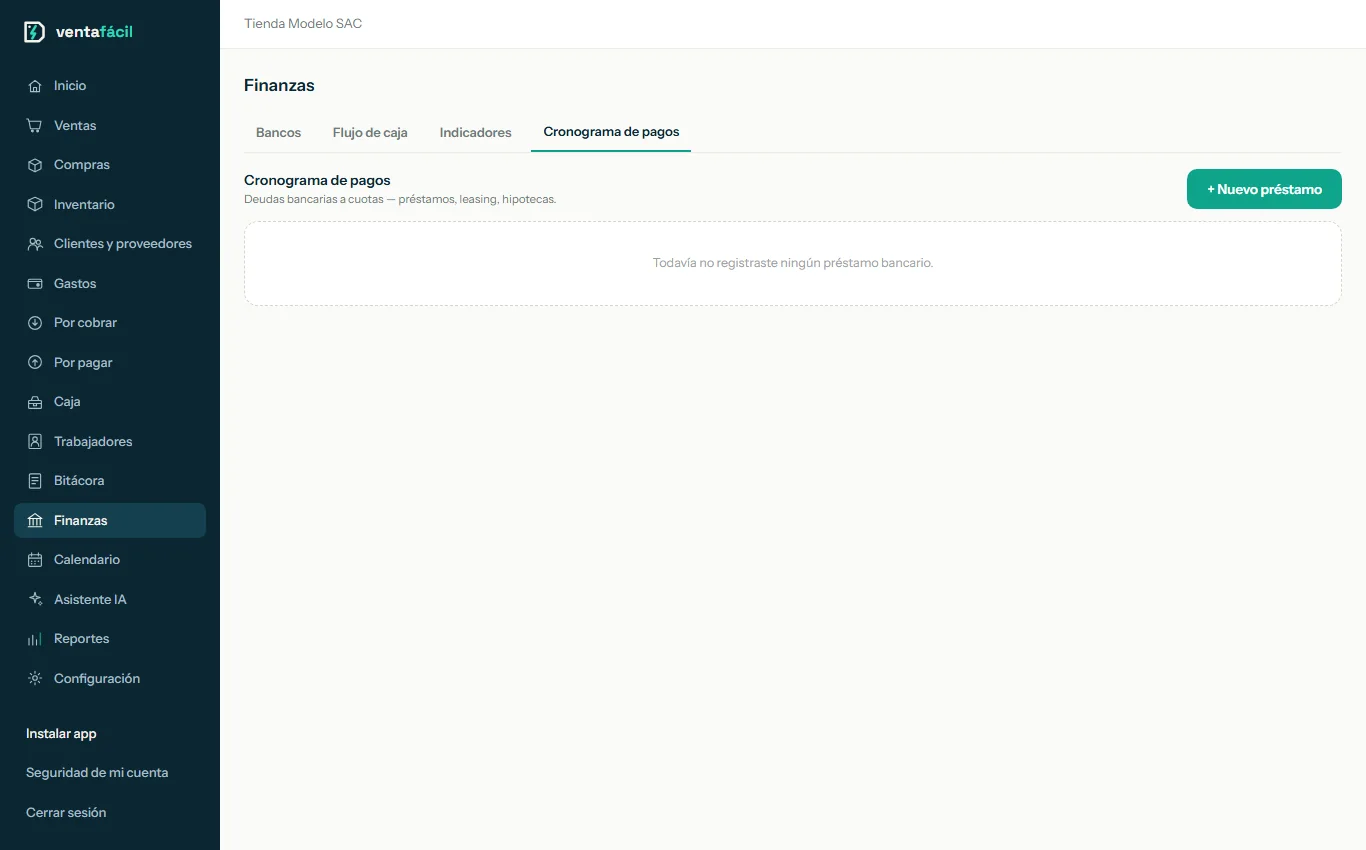
Task: Click the Compras box icon
Action: 35,165
